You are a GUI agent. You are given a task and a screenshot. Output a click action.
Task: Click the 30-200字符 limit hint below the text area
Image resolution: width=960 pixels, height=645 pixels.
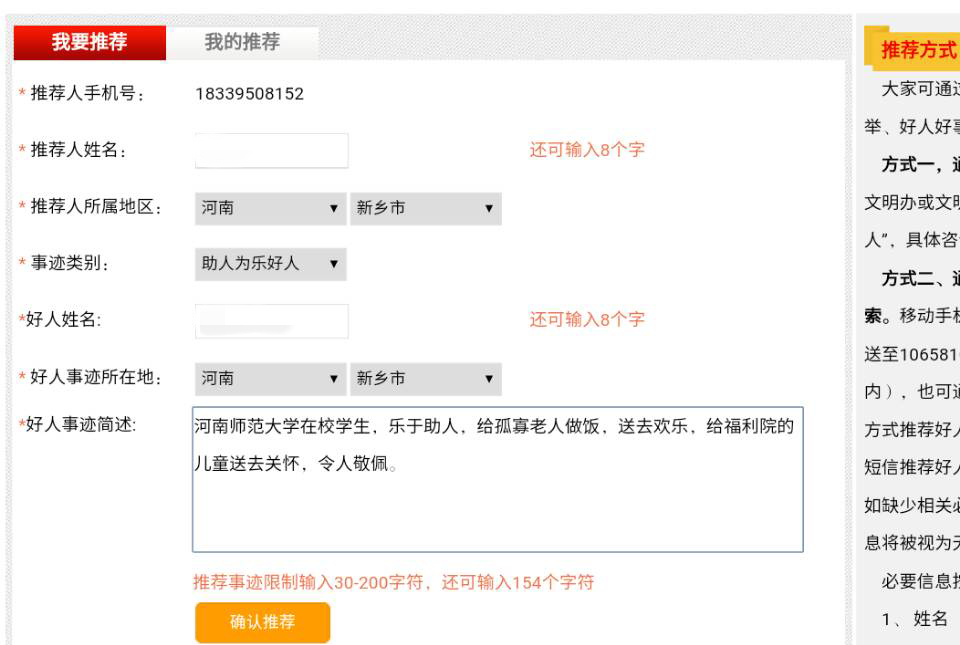point(393,582)
